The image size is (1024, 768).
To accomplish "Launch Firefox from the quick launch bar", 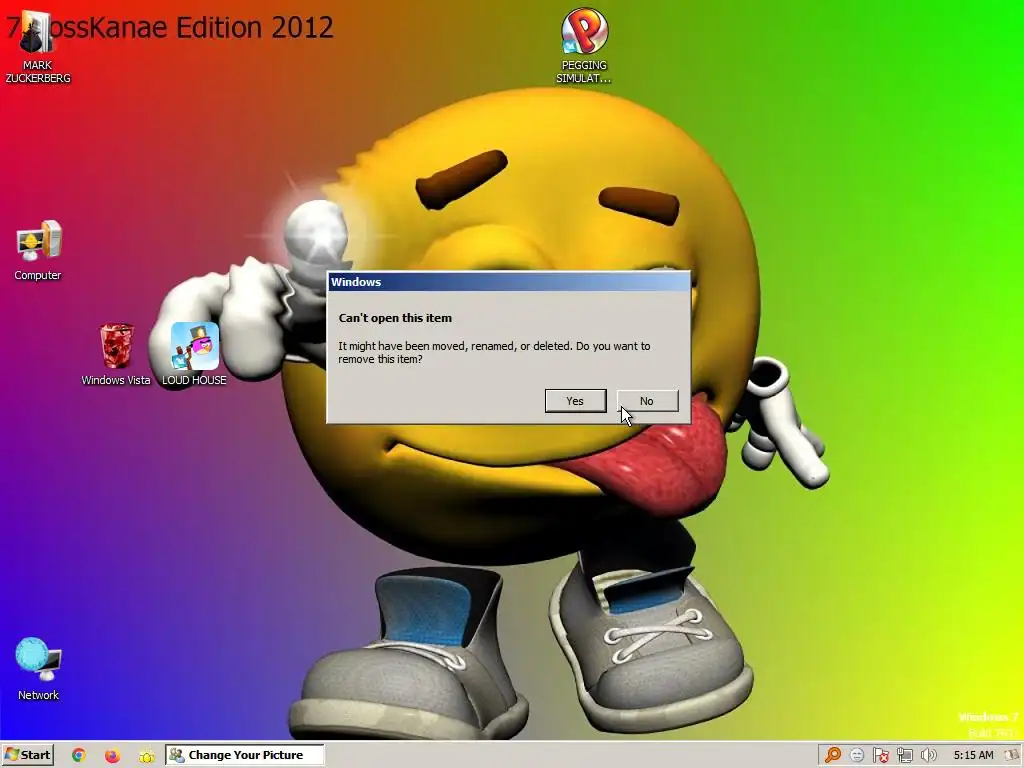I will point(112,755).
